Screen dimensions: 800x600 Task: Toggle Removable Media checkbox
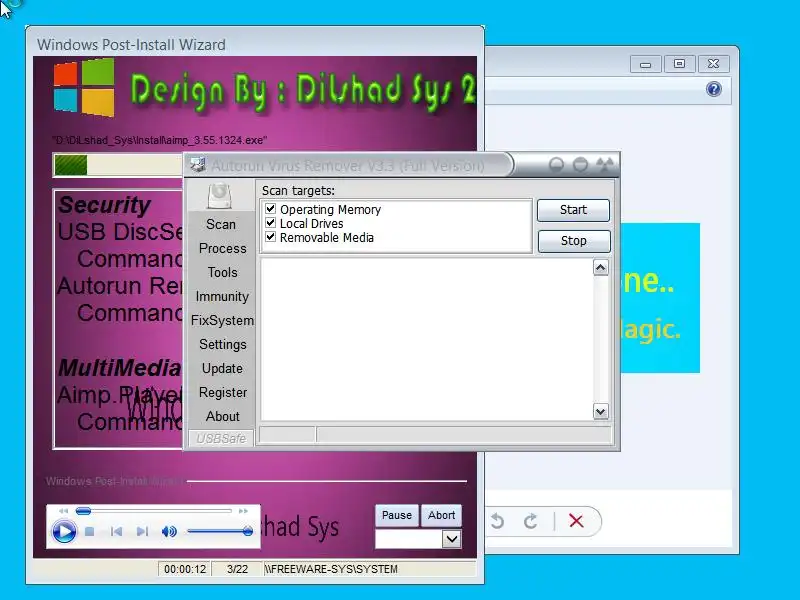click(270, 237)
